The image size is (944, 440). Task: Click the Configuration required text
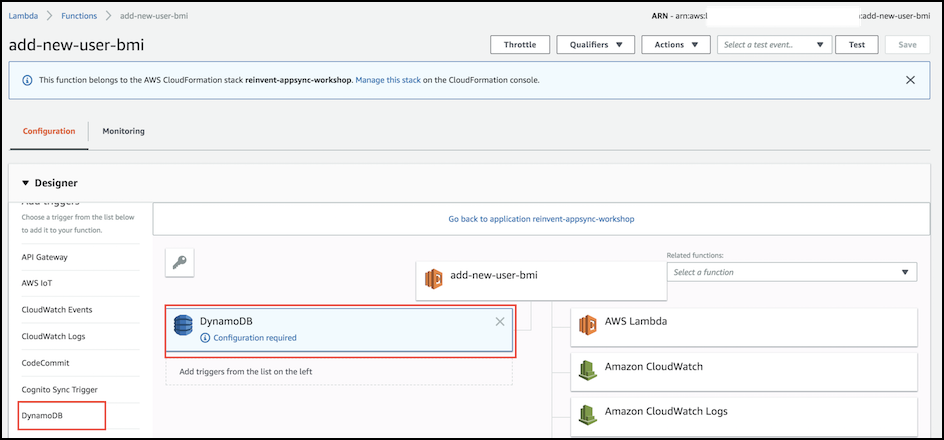(x=255, y=338)
